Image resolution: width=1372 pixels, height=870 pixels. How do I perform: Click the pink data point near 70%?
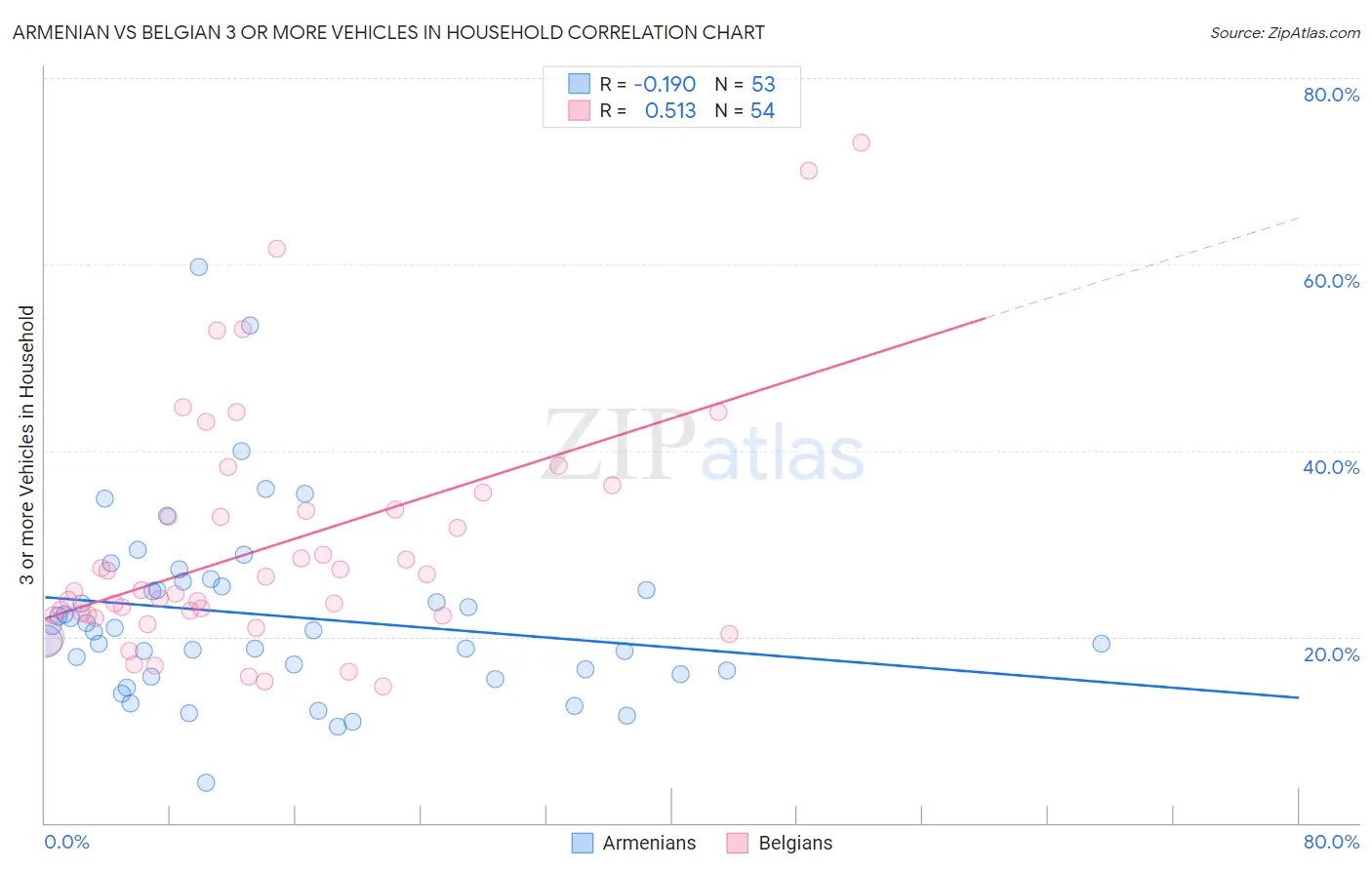coord(808,171)
